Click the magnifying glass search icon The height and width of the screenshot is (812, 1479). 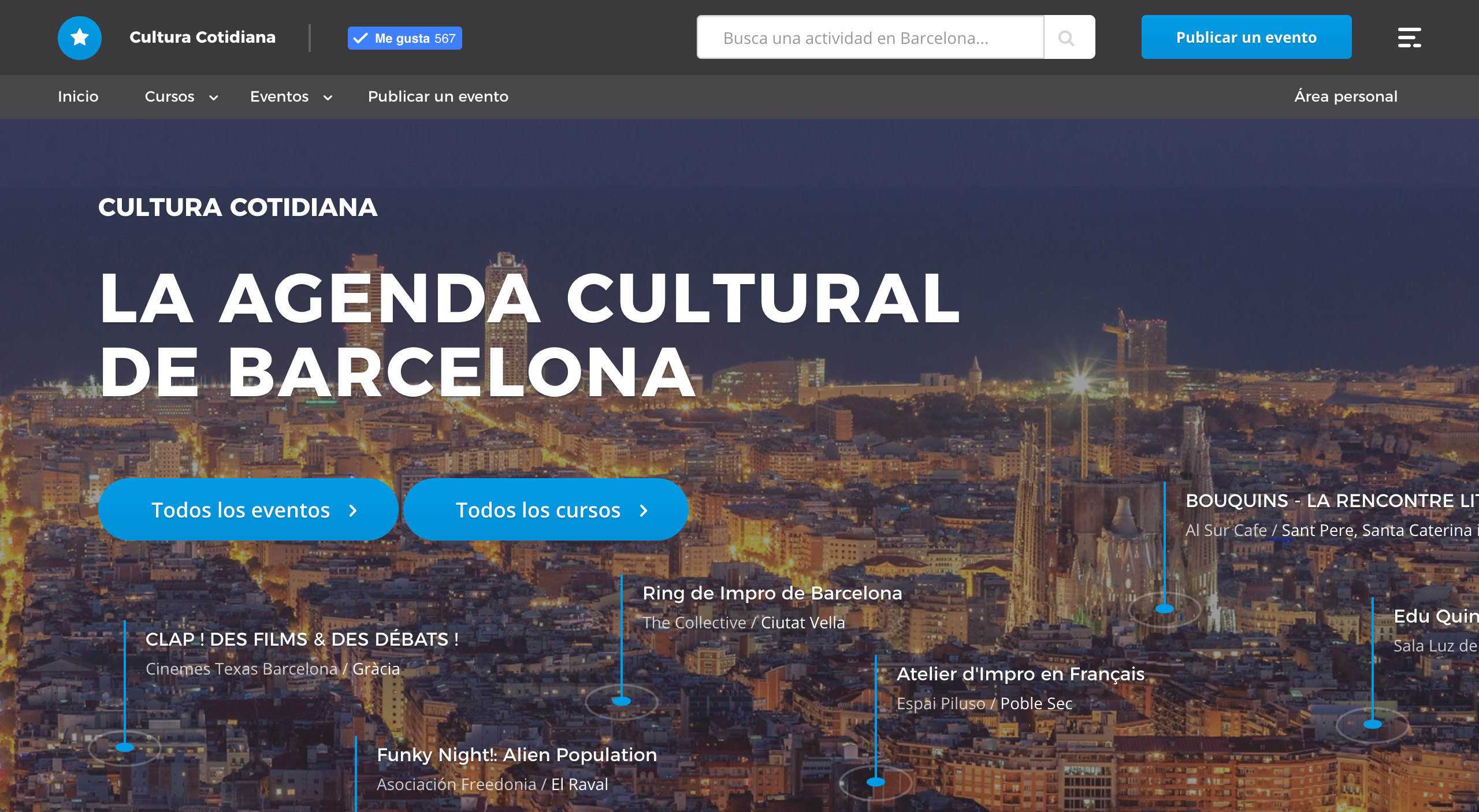(x=1066, y=38)
